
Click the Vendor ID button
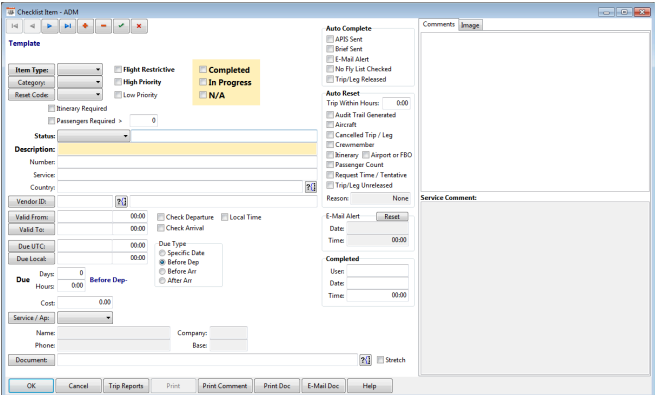click(x=31, y=202)
